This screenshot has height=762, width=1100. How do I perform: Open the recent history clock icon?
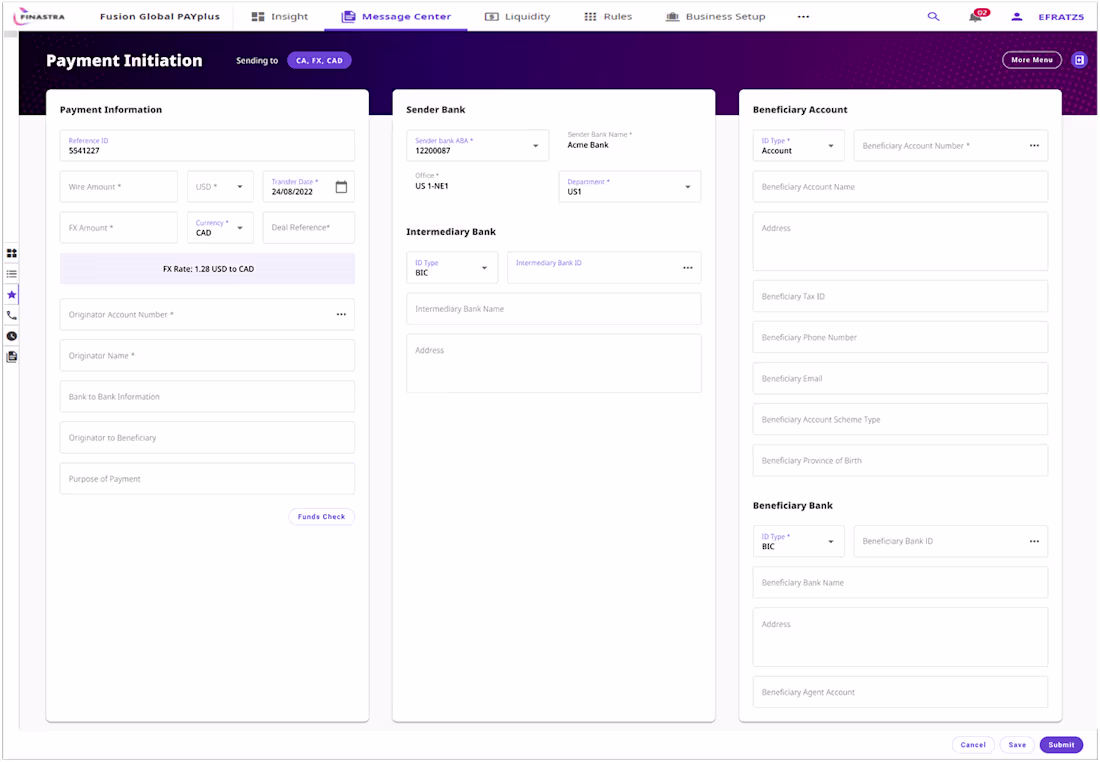point(11,335)
